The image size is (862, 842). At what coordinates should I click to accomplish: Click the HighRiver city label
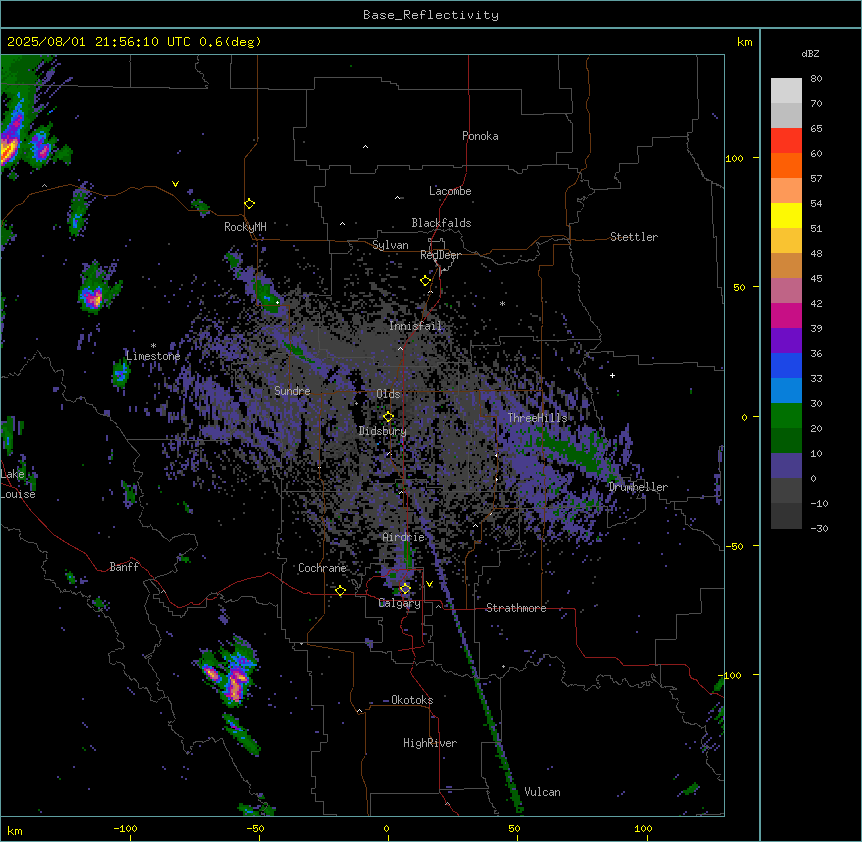click(x=430, y=743)
